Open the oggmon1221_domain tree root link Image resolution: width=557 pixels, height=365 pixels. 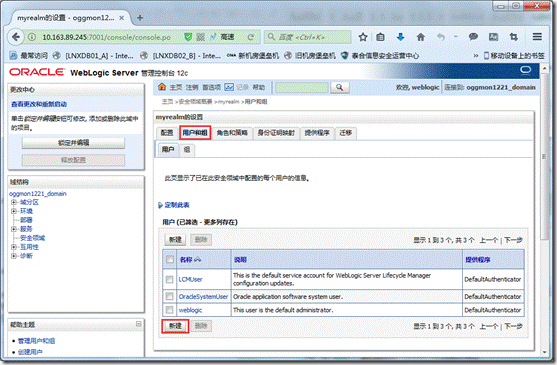(38, 194)
